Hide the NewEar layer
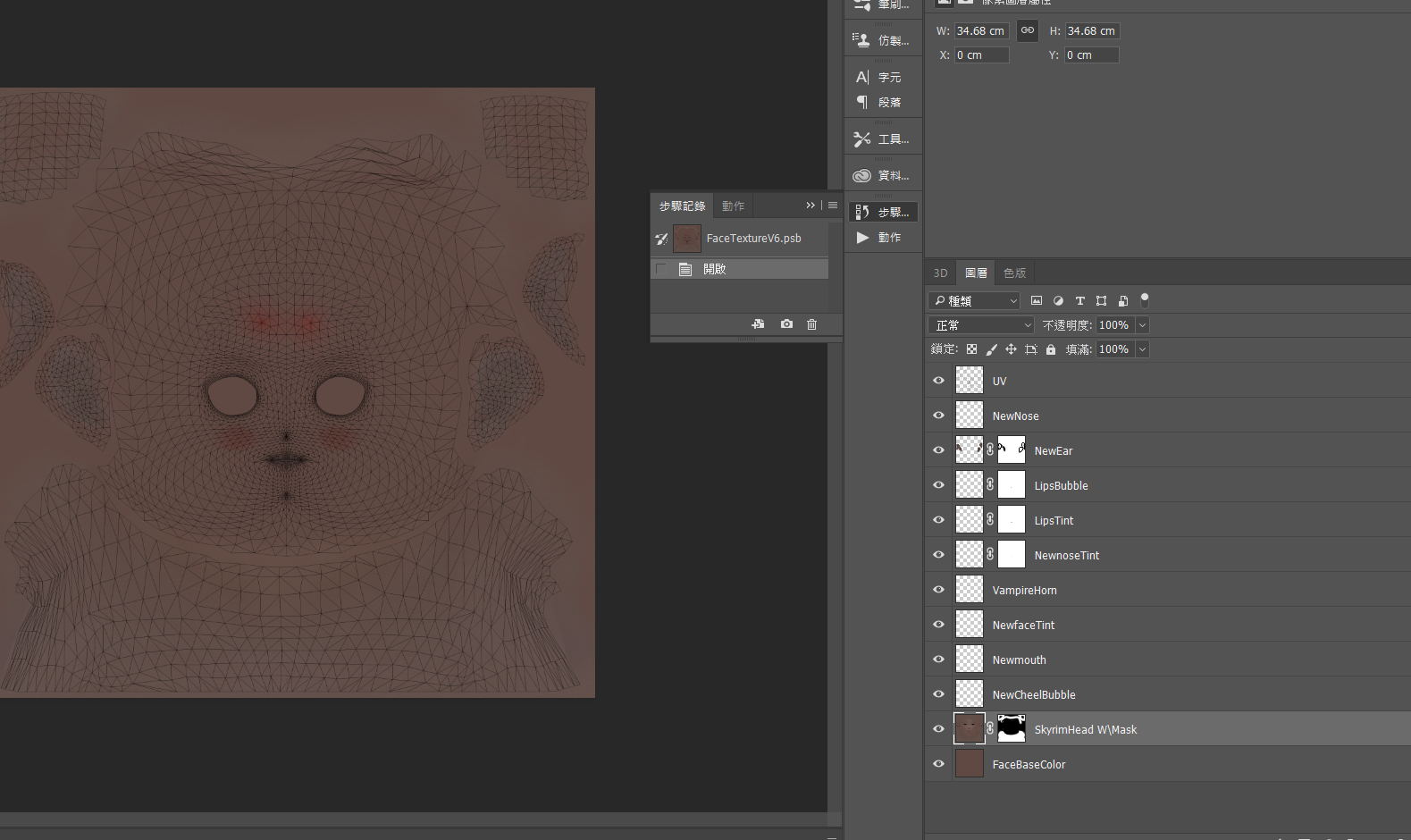This screenshot has width=1411, height=840. pyautogui.click(x=938, y=450)
